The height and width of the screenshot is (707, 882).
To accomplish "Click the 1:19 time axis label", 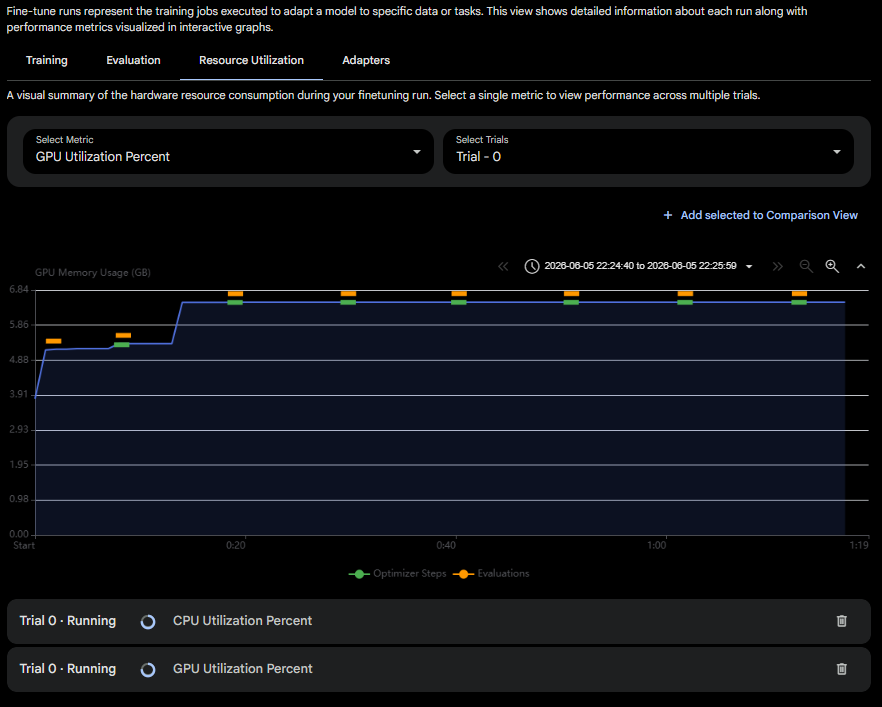I will pos(859,545).
